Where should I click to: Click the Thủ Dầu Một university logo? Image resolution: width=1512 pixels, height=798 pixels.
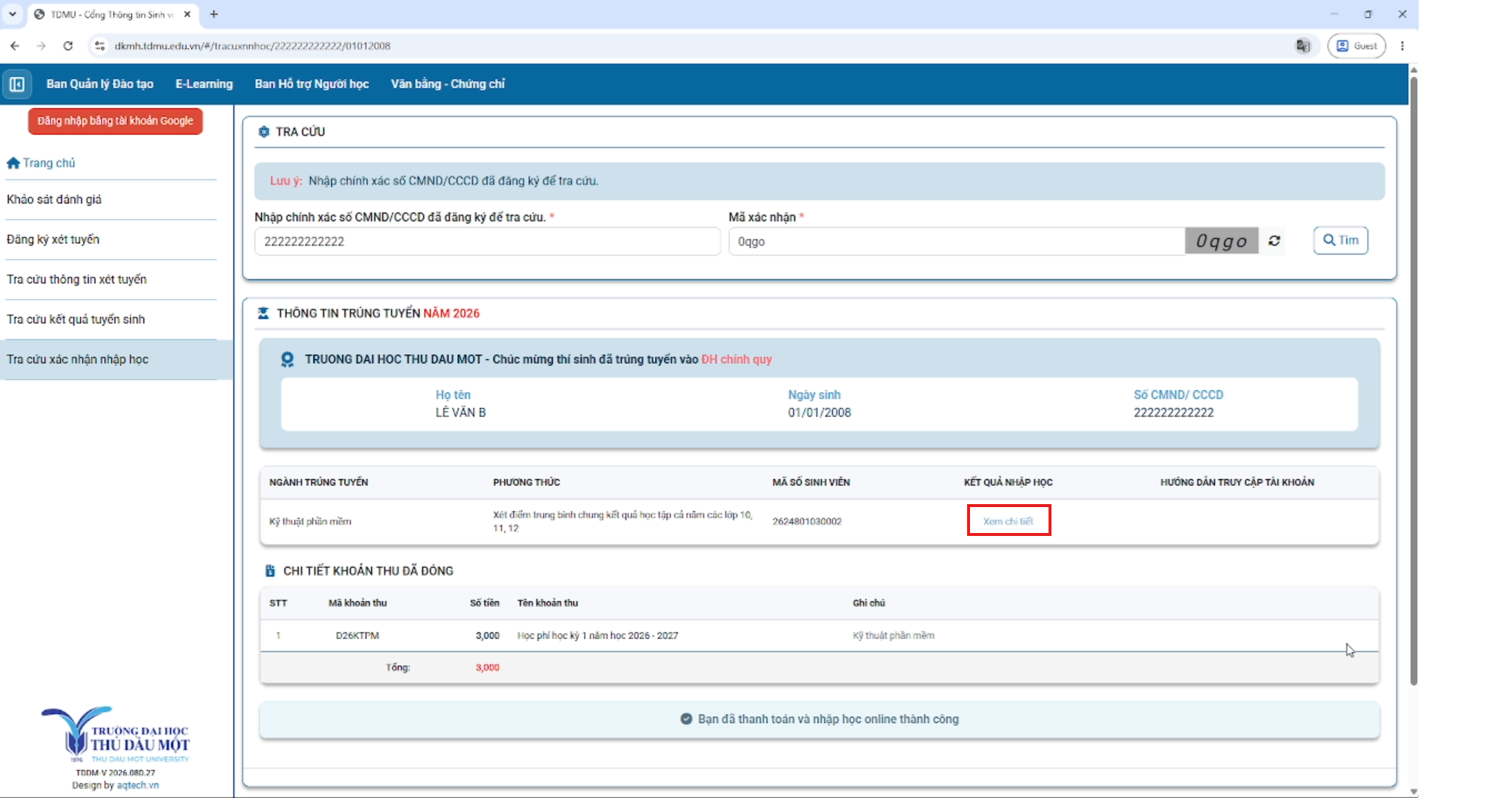click(116, 735)
